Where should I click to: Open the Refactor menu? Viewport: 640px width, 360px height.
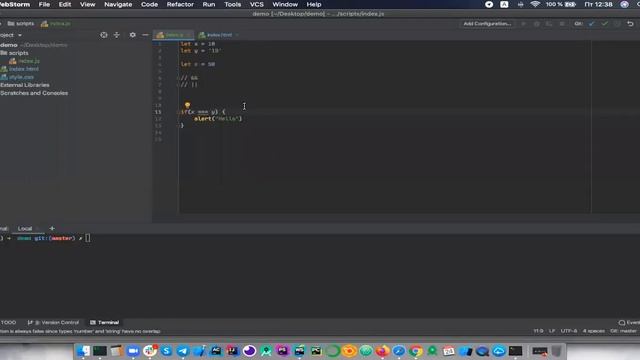(x=180, y=4)
